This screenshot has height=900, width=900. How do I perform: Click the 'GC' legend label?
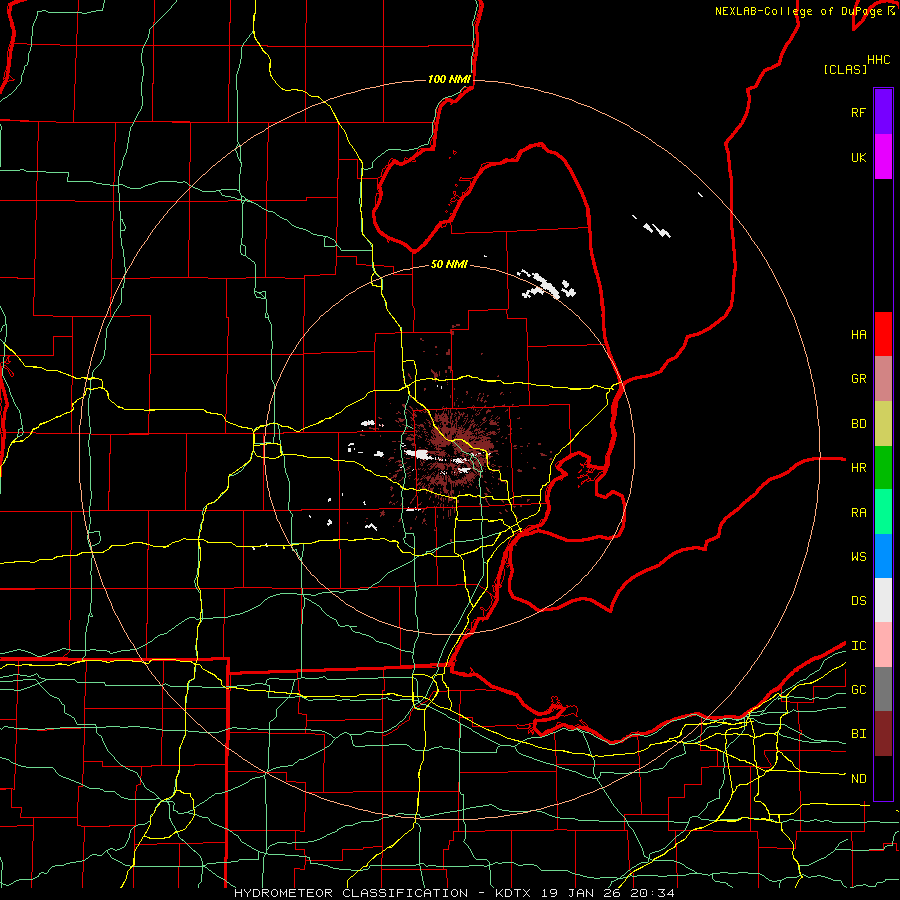pos(858,689)
